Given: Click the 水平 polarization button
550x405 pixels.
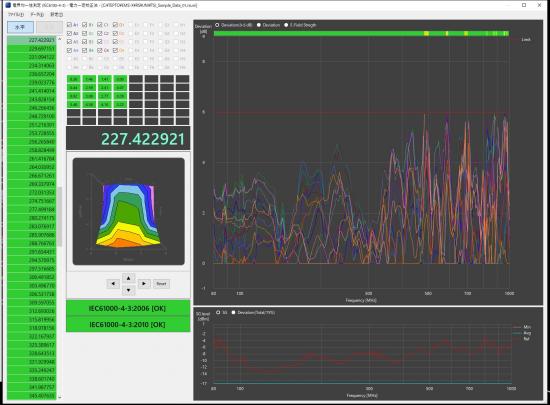Looking at the screenshot, I should point(20,27).
